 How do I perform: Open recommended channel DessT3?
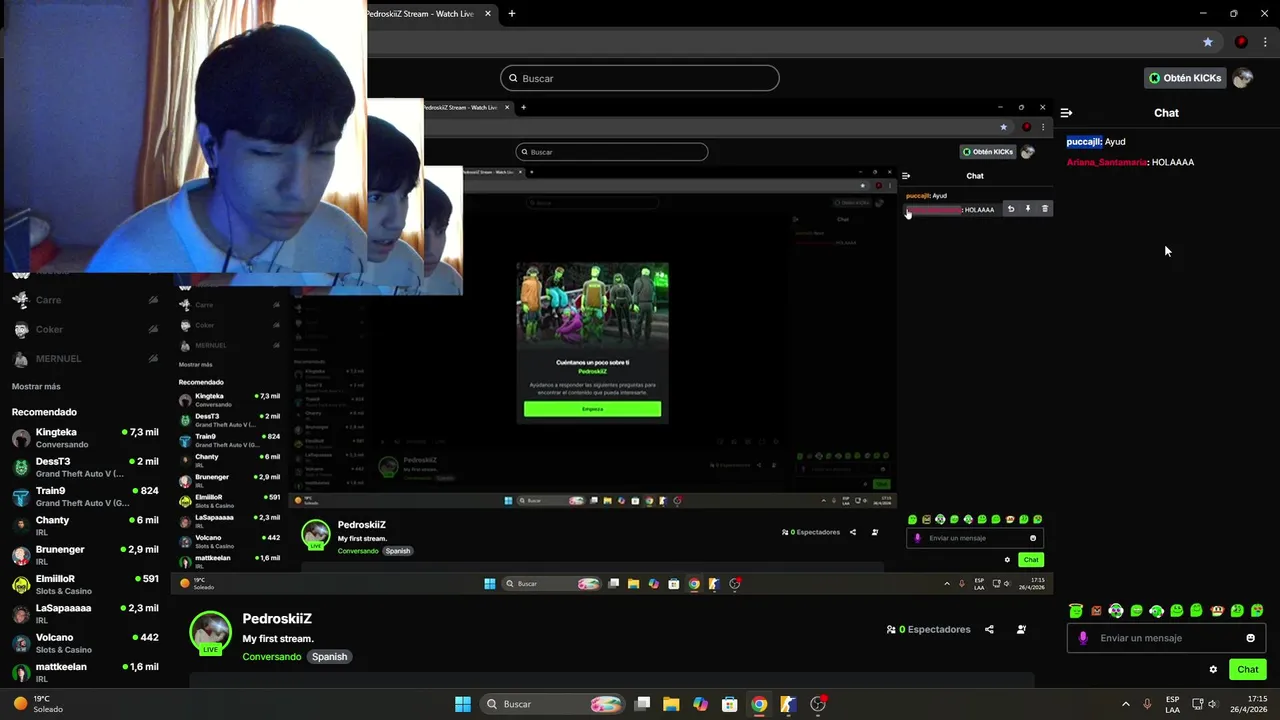click(85, 467)
